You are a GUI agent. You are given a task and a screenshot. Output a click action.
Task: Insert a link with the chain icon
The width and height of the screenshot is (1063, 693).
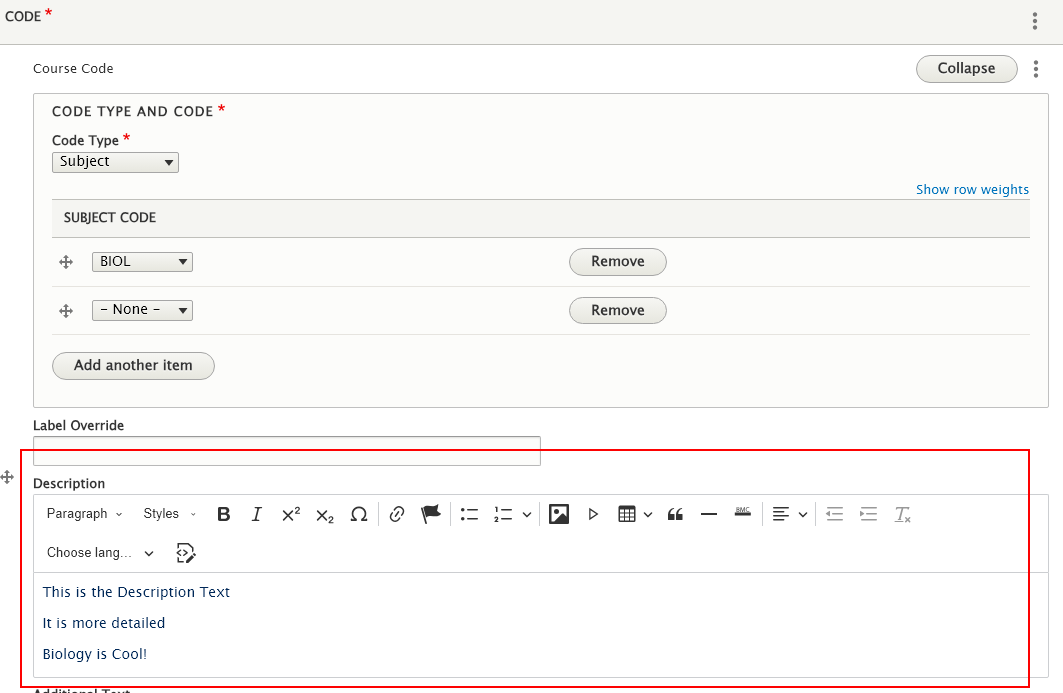396,513
